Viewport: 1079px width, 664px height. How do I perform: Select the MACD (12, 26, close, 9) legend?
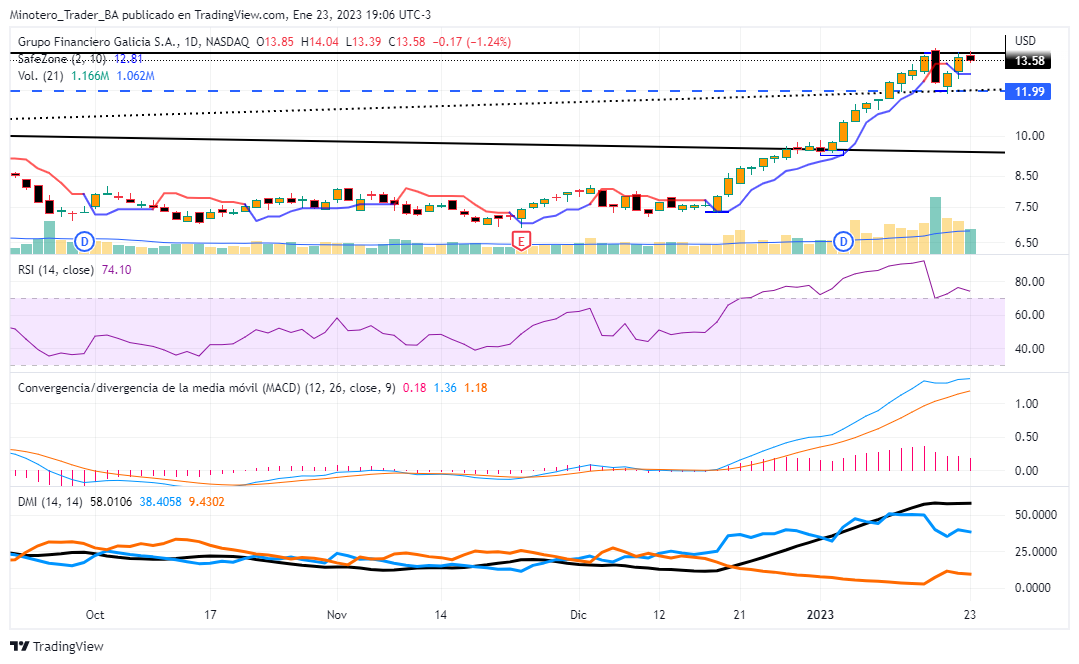206,387
